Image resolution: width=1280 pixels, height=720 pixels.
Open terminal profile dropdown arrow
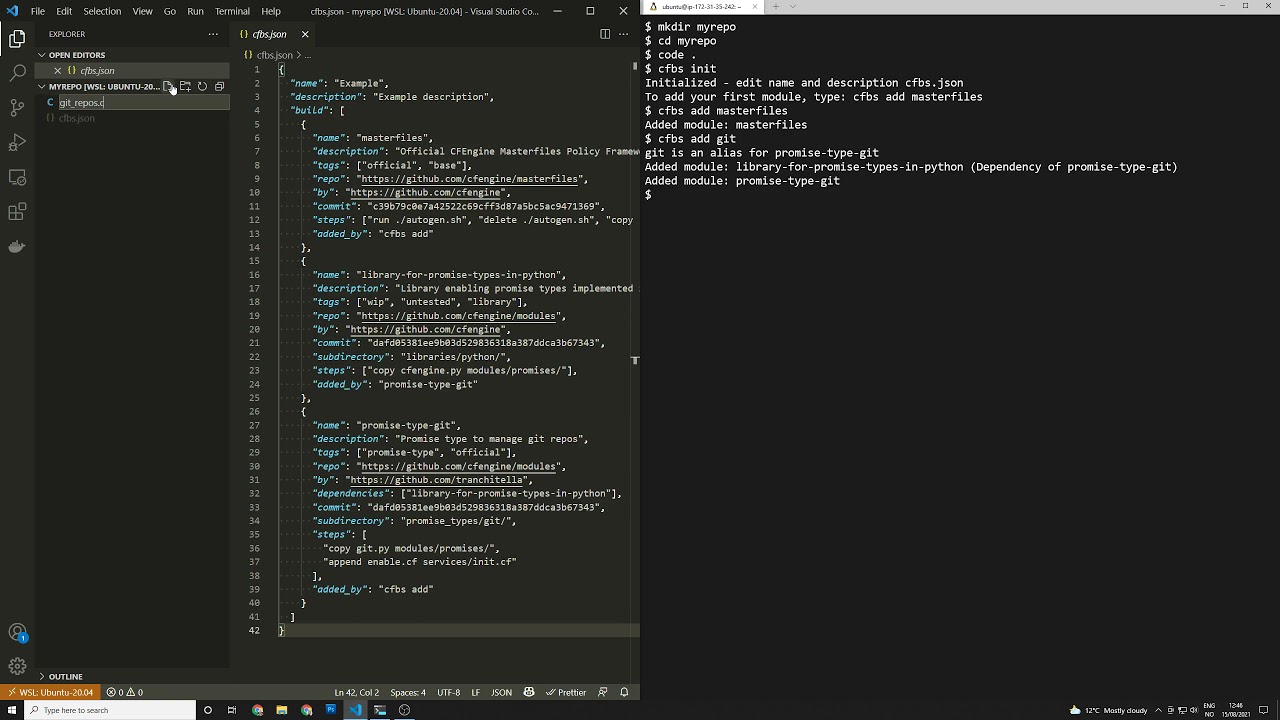pyautogui.click(x=794, y=6)
